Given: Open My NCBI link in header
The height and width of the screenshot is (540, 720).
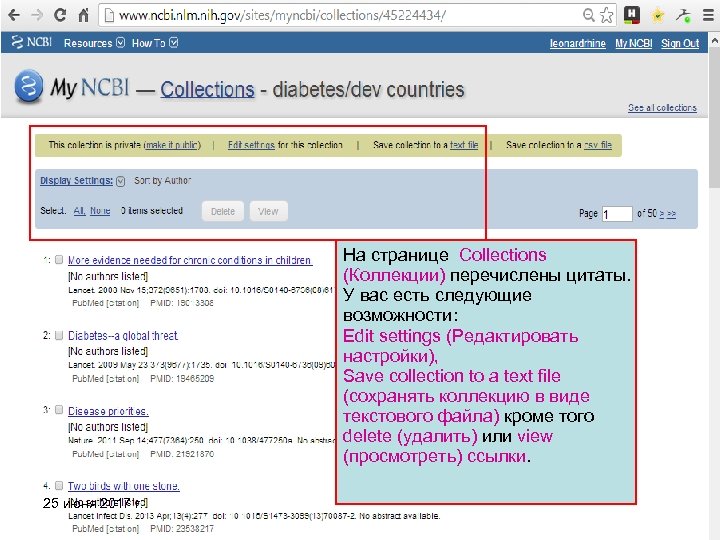Looking at the screenshot, I should click(x=633, y=43).
